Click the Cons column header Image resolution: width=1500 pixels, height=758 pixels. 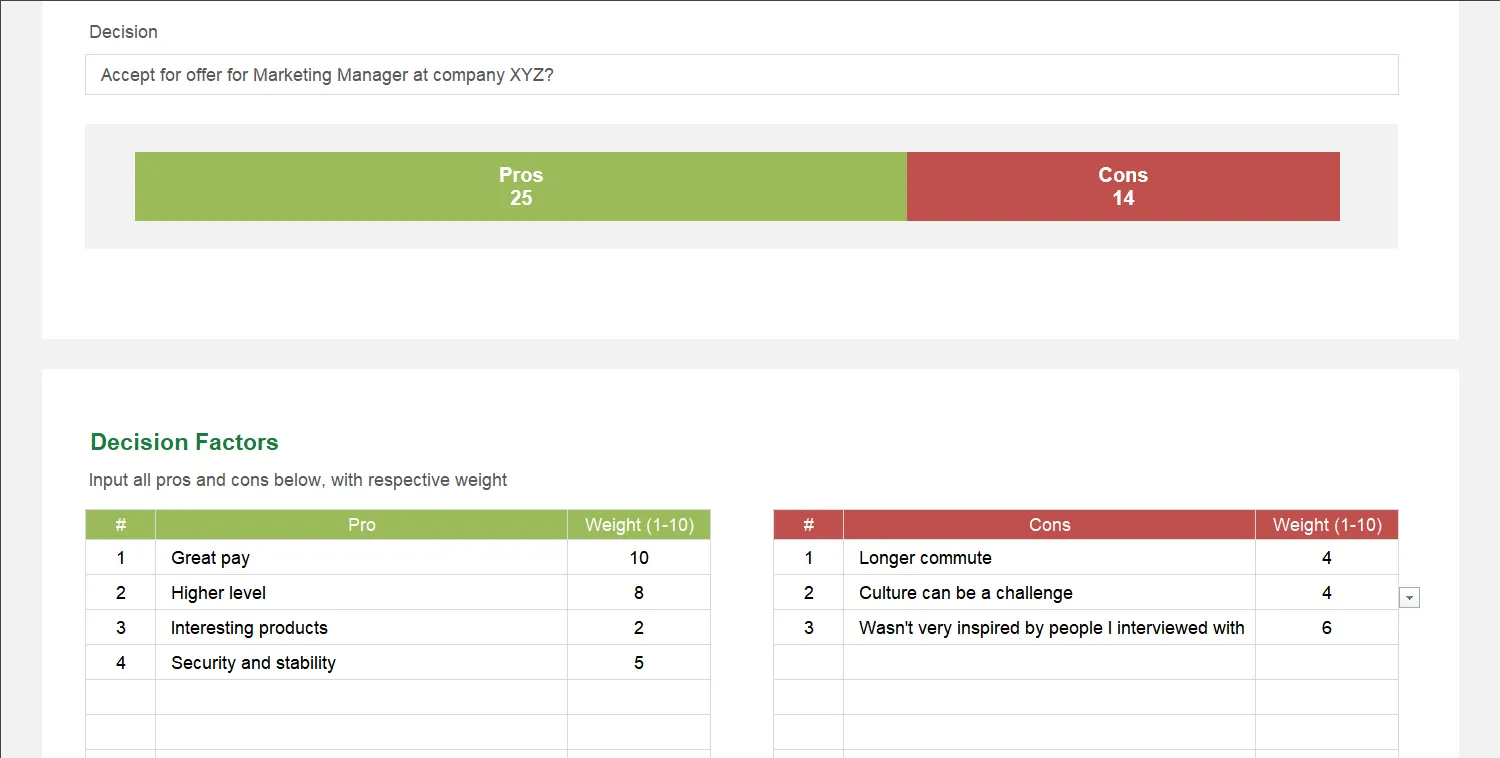pos(1049,524)
